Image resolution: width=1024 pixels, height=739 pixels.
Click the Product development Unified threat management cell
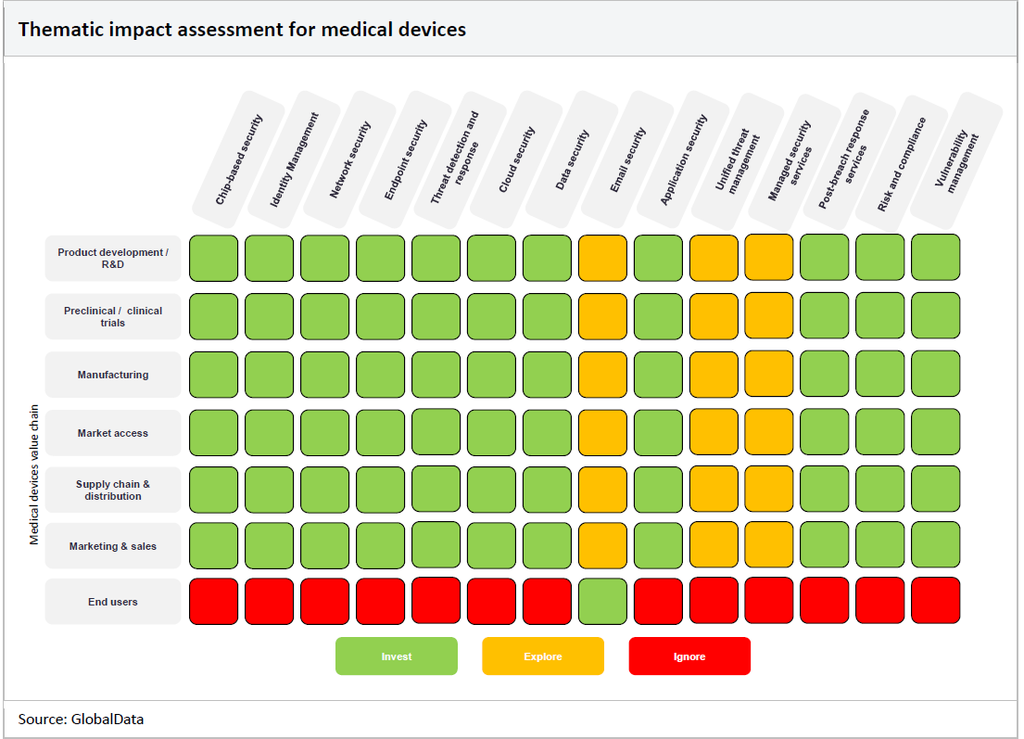coord(714,258)
